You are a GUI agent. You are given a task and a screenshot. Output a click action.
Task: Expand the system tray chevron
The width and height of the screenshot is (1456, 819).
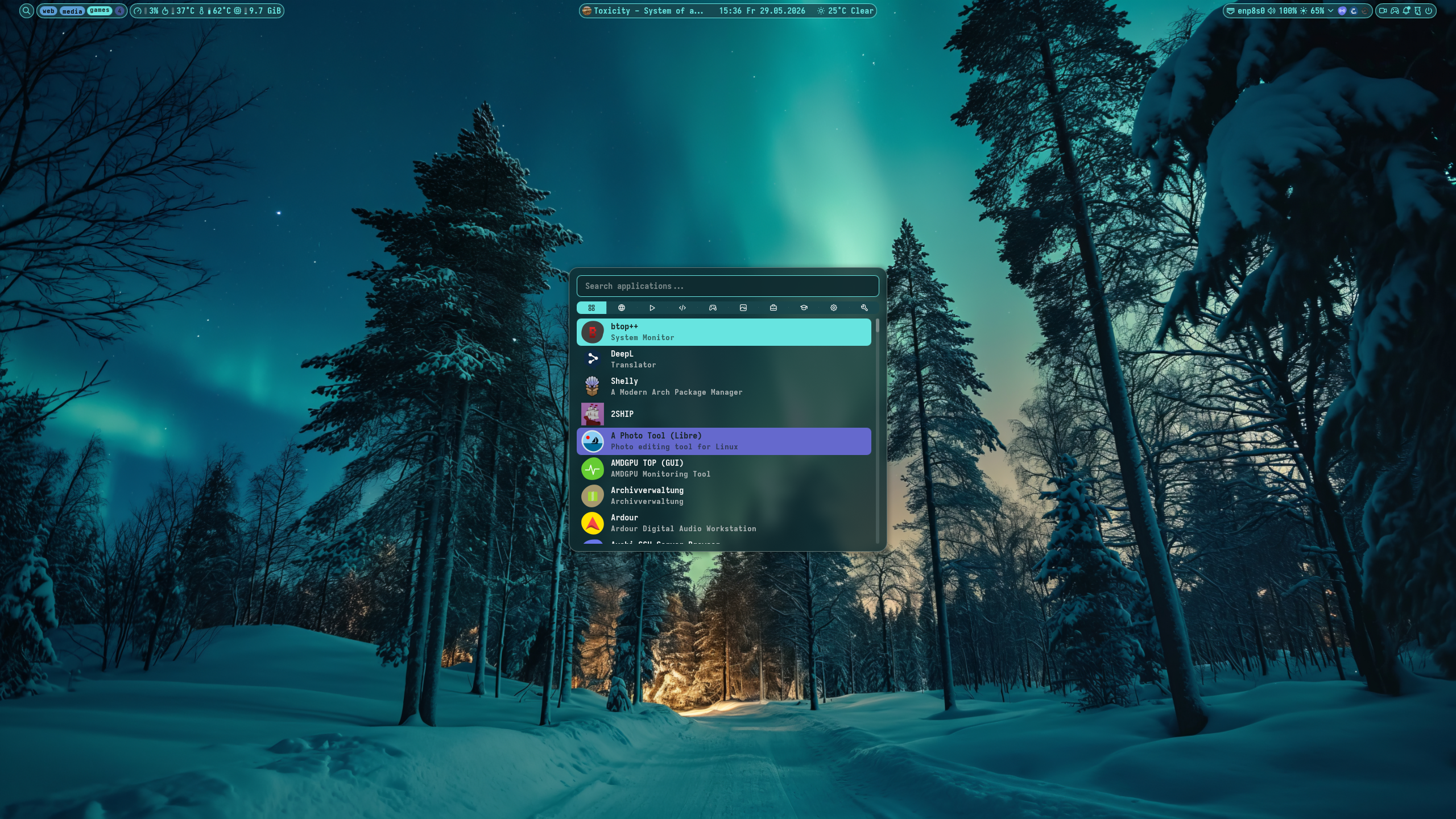(1330, 11)
